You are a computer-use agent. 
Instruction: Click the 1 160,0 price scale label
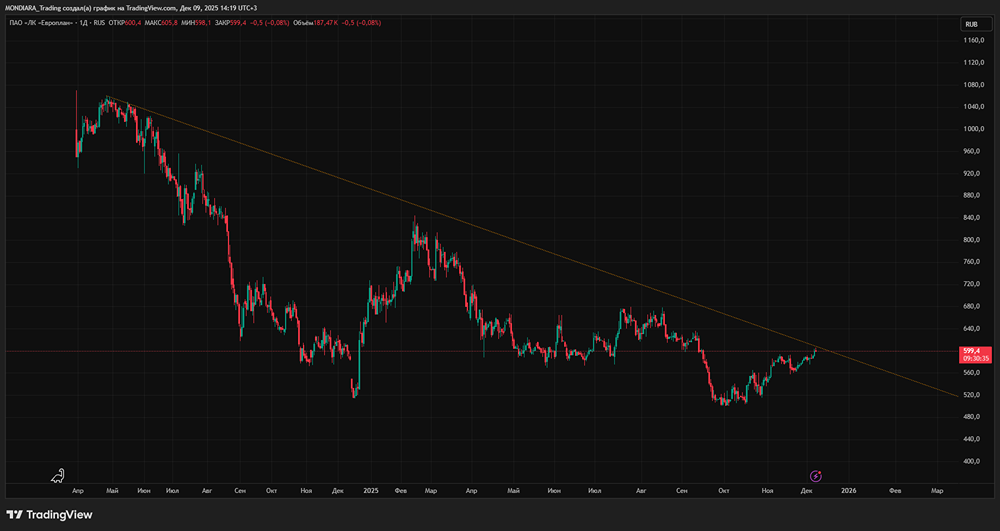click(x=973, y=40)
